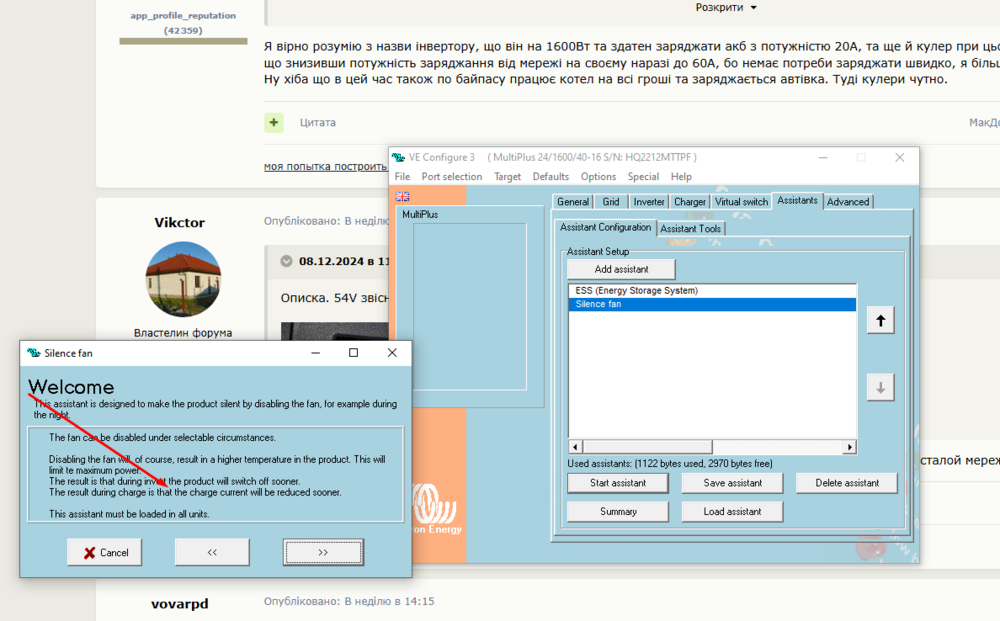Open the моя попытка построить signature link
Viewport: 1000px width, 621px height.
pos(325,166)
